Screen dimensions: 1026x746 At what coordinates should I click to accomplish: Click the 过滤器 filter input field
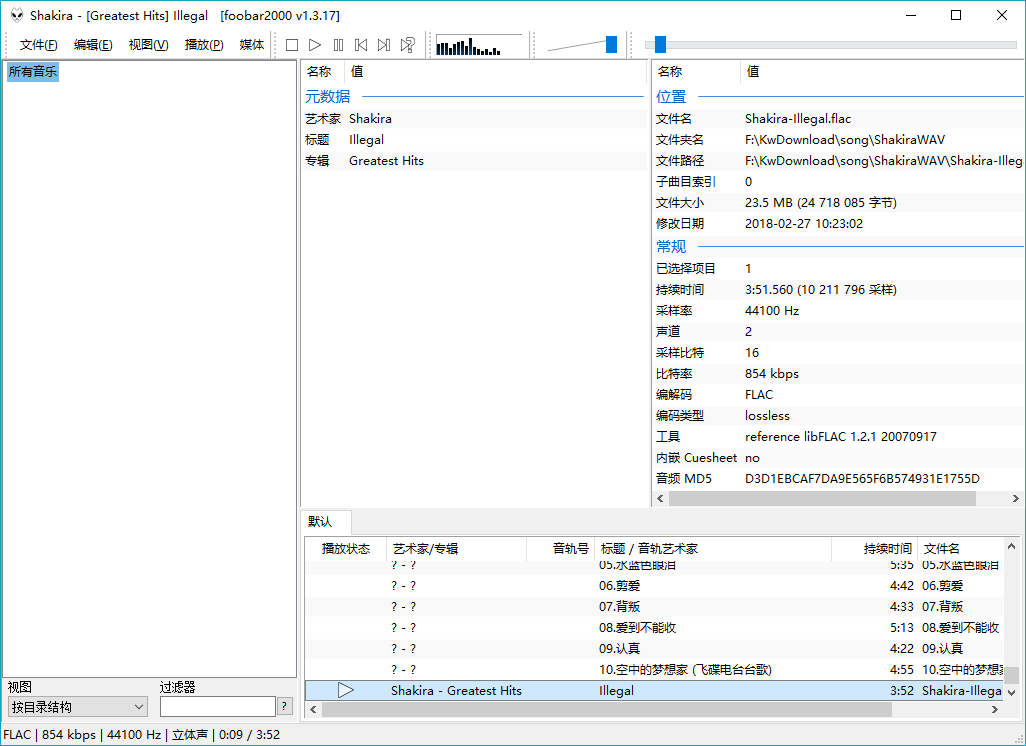pyautogui.click(x=218, y=707)
